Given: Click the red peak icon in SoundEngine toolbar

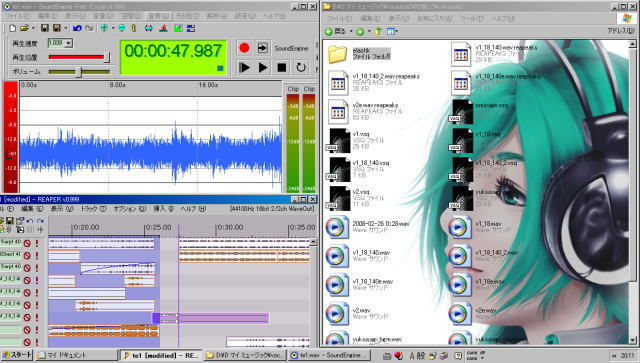Looking at the screenshot, I should (163, 28).
